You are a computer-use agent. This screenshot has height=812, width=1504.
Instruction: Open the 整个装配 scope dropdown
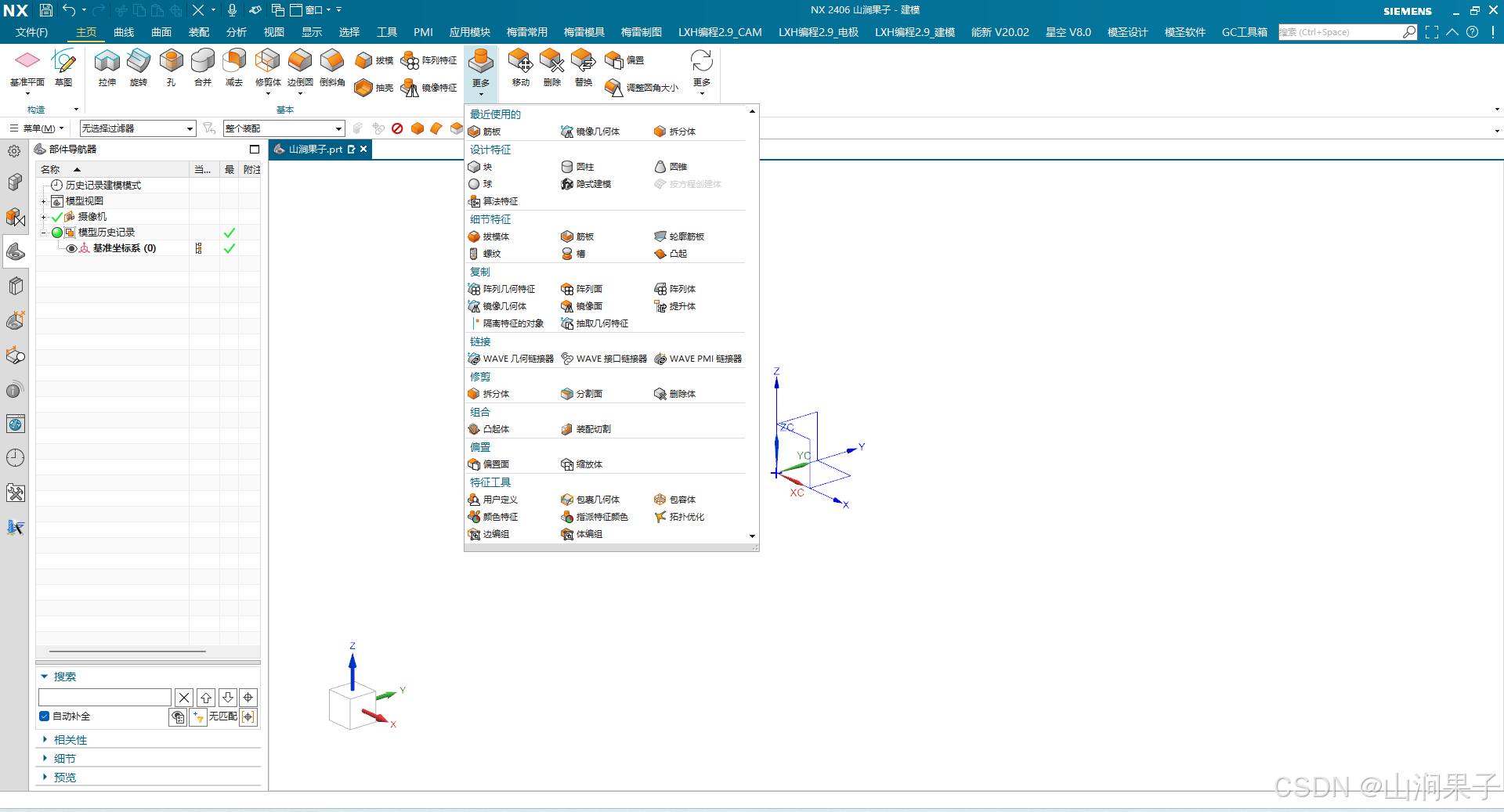[x=284, y=128]
